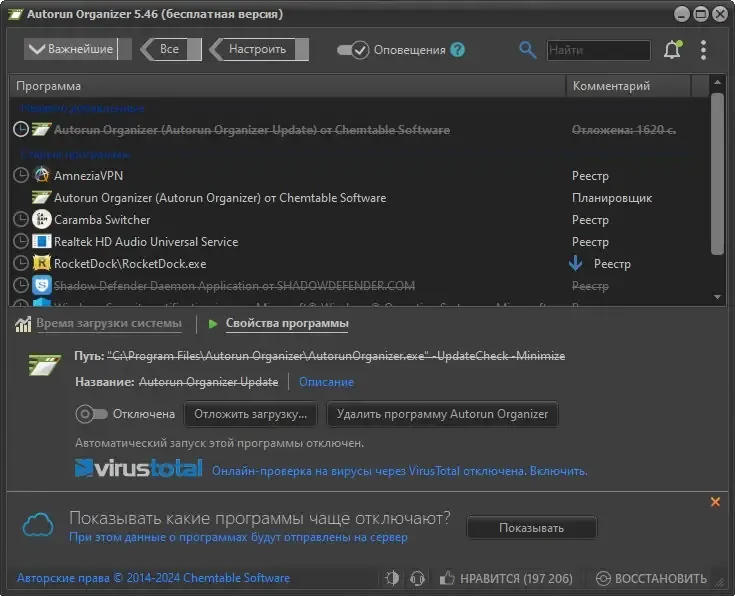
Task: Click the AmneziaVPN app icon
Action: 42,175
